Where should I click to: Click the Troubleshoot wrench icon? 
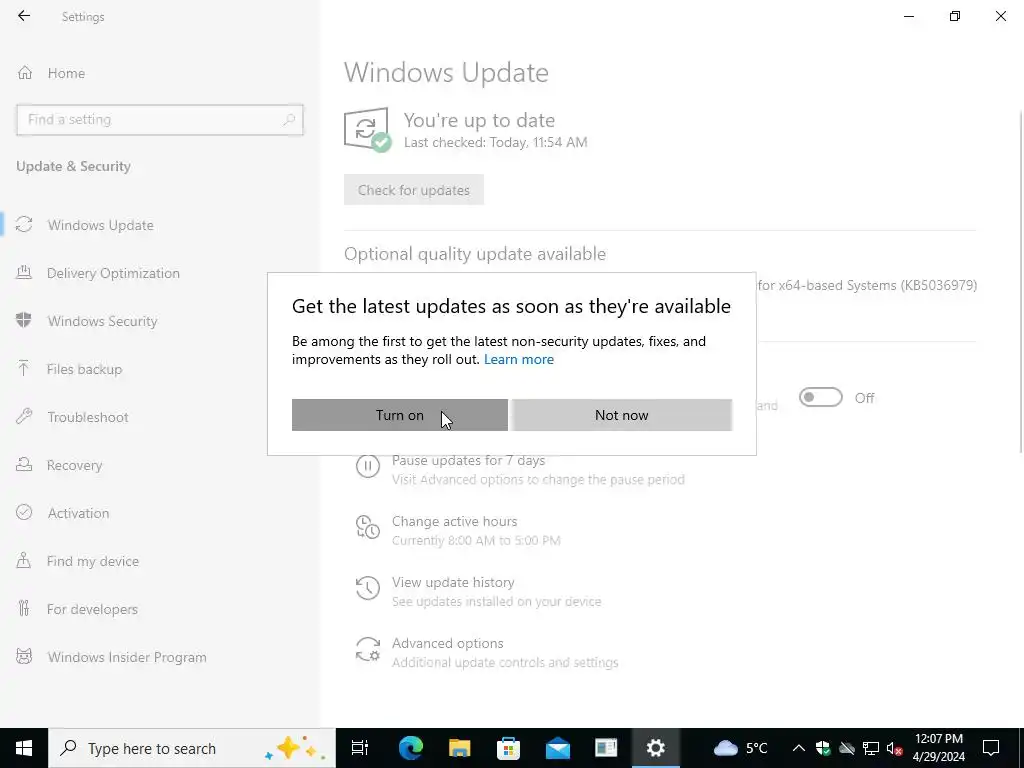point(24,416)
